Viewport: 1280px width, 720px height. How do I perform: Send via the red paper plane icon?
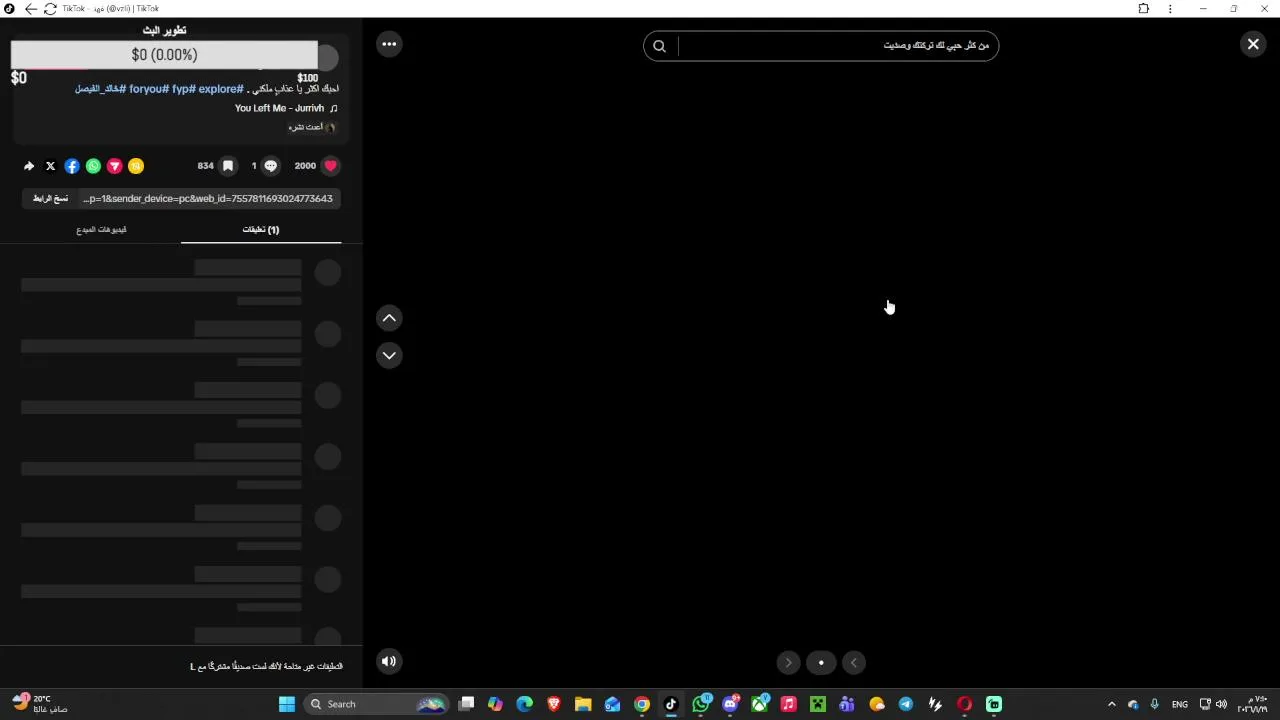click(115, 166)
